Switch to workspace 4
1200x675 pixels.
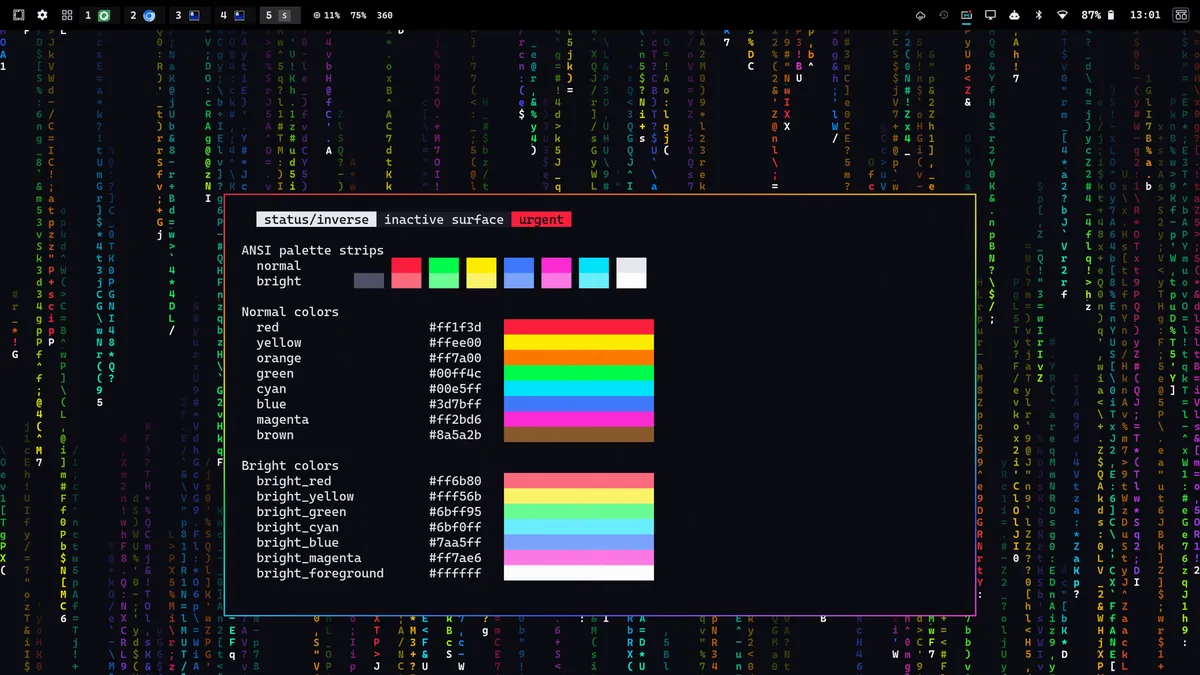coord(233,15)
